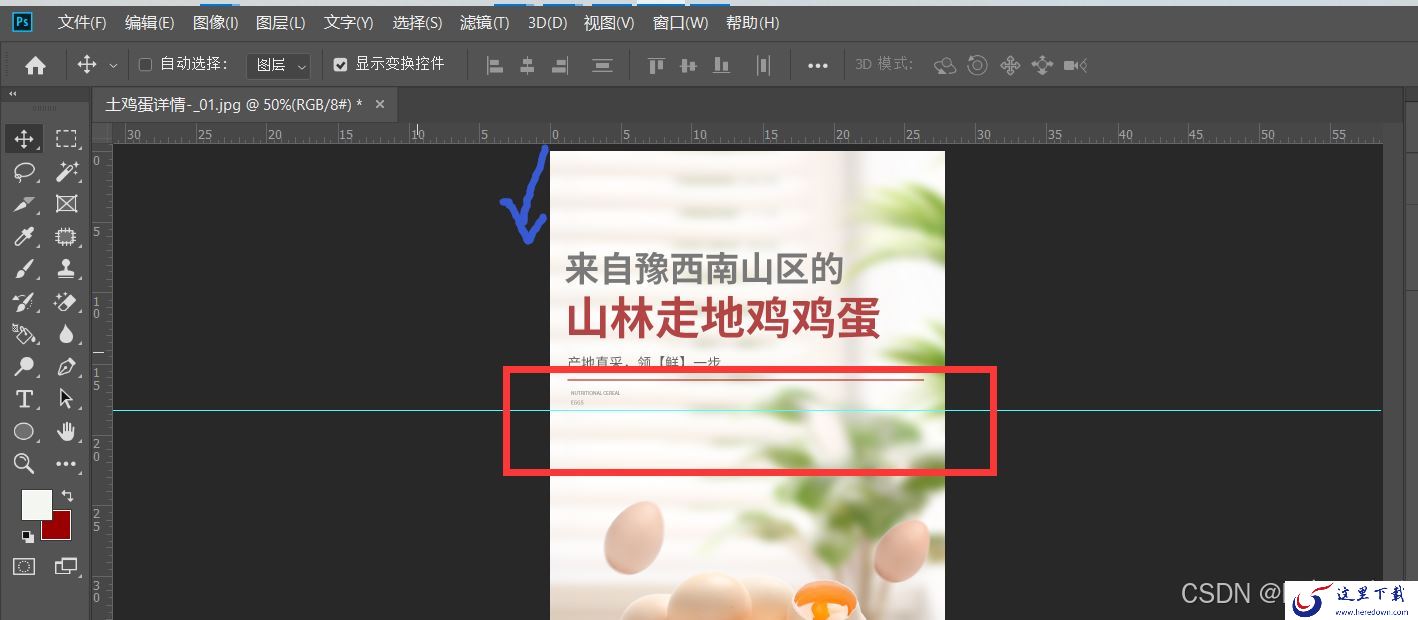Close the 土鸡蛋详情-_01.jpg document tab
1418x620 pixels.
coord(381,104)
